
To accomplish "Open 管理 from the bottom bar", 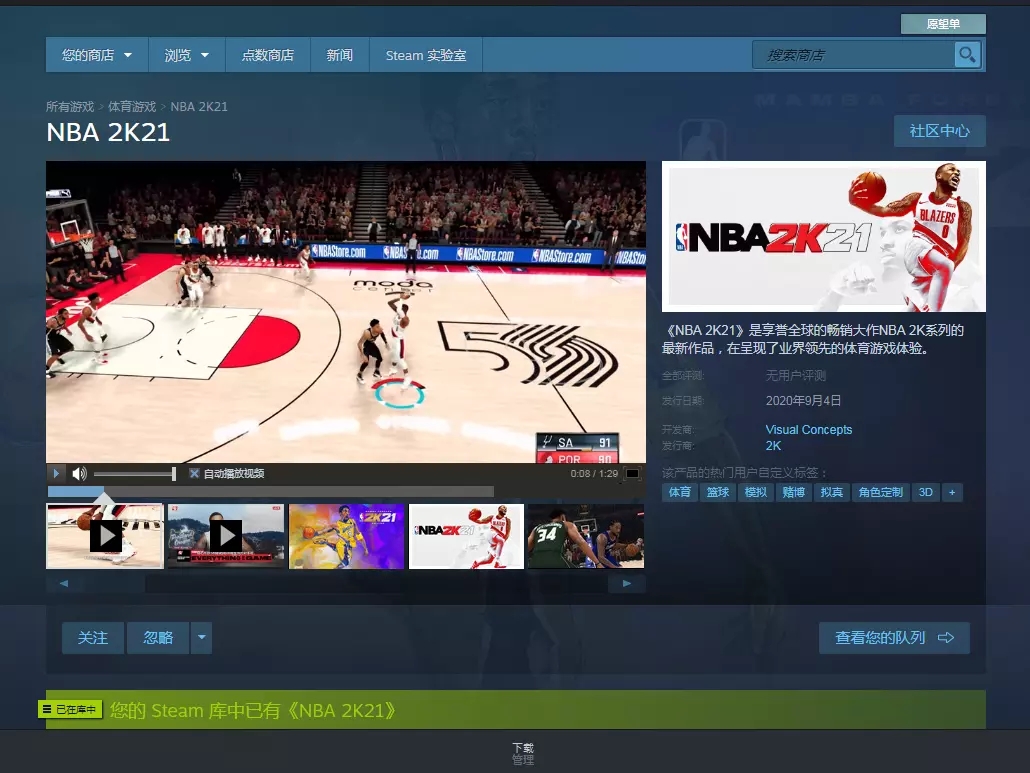I will 523,758.
